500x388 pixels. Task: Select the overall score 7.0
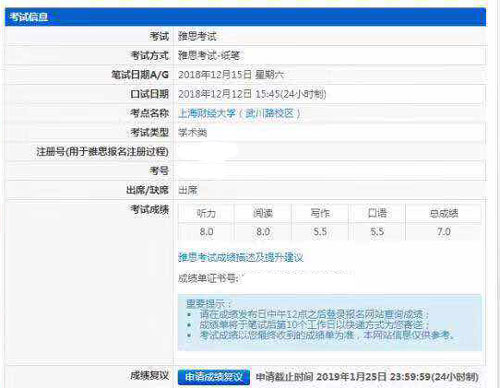444,232
